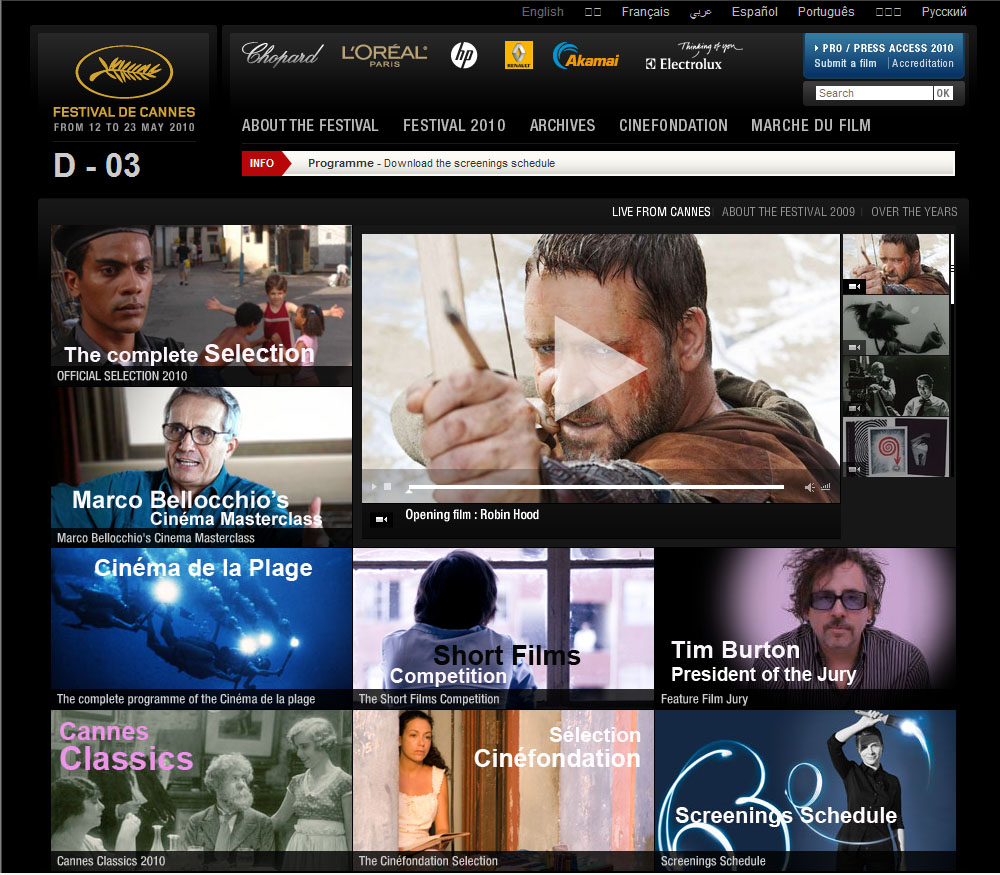Select the spiral poster video thumbnail
Viewport: 1000px width, 875px height.
click(x=895, y=447)
